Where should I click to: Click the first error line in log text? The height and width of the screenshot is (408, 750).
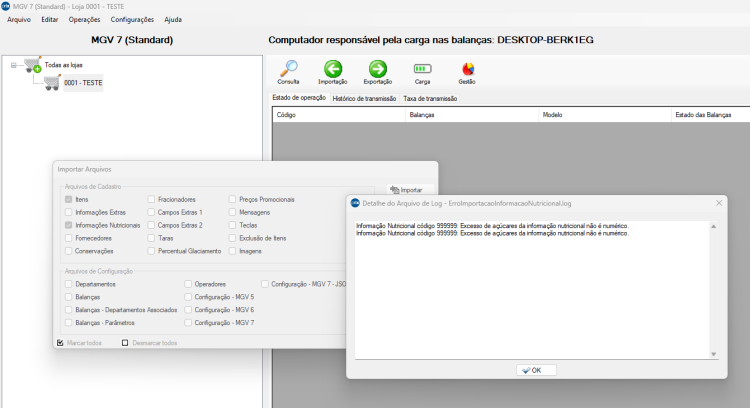click(x=493, y=226)
